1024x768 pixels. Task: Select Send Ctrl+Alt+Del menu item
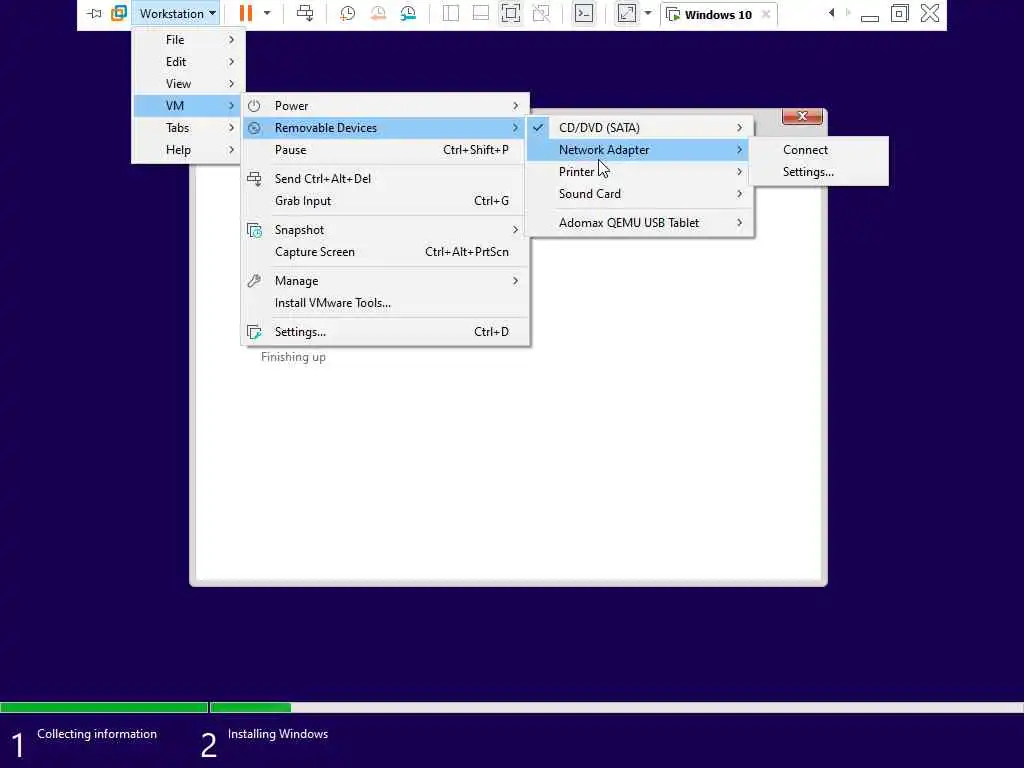point(386,179)
